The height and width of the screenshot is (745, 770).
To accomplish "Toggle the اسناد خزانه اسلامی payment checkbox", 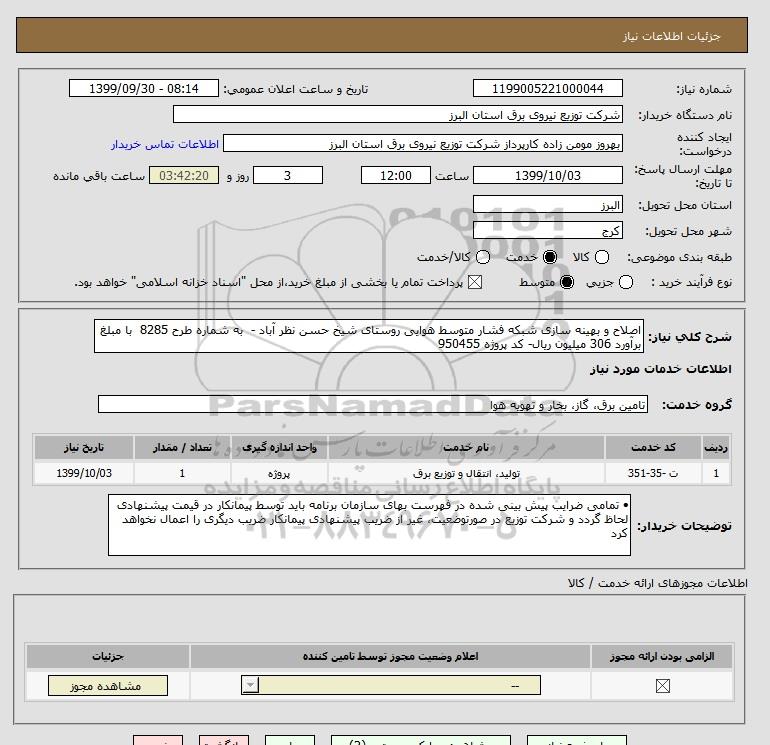I will 475,282.
